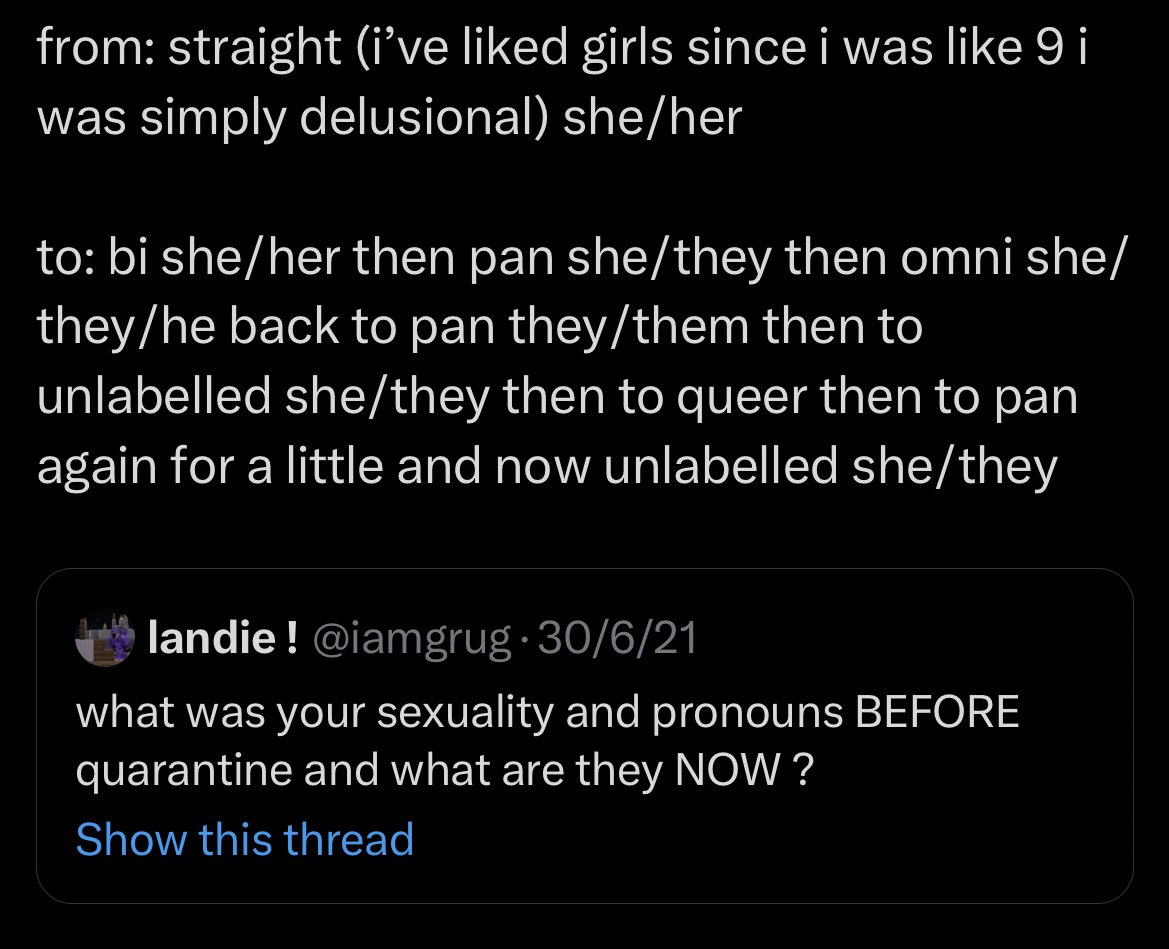This screenshot has height=949, width=1169.
Task: Click the line "quarantine and what are they NOW ?"
Action: tap(442, 771)
